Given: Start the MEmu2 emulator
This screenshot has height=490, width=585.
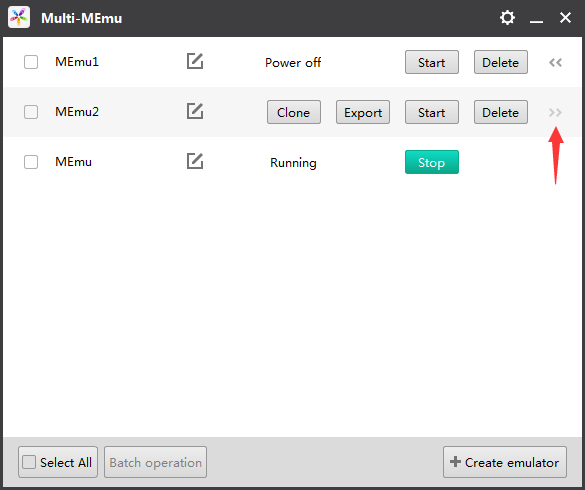Looking at the screenshot, I should (432, 112).
